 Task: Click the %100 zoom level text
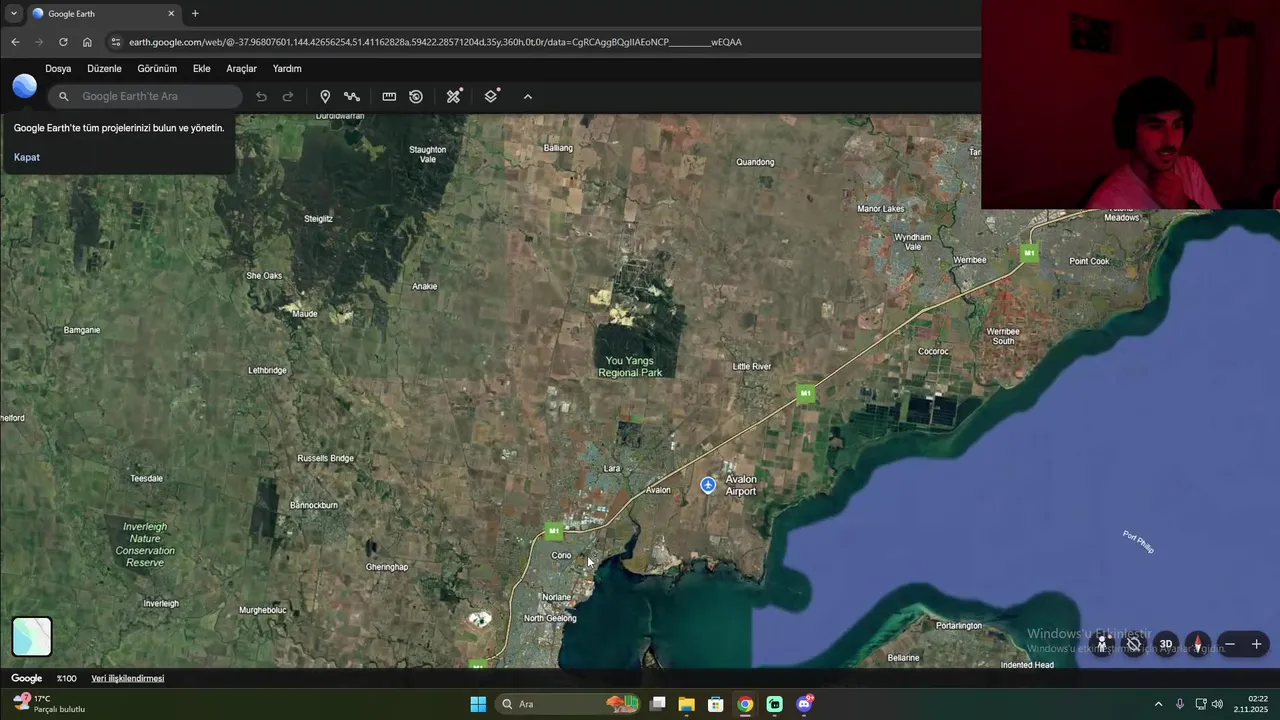pyautogui.click(x=66, y=678)
